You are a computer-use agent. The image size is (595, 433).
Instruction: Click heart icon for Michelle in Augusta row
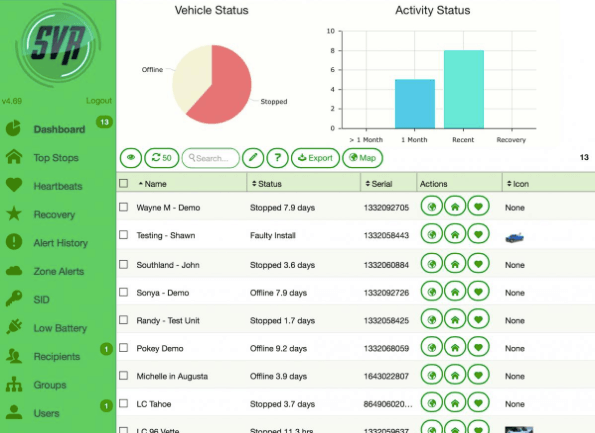(x=479, y=375)
